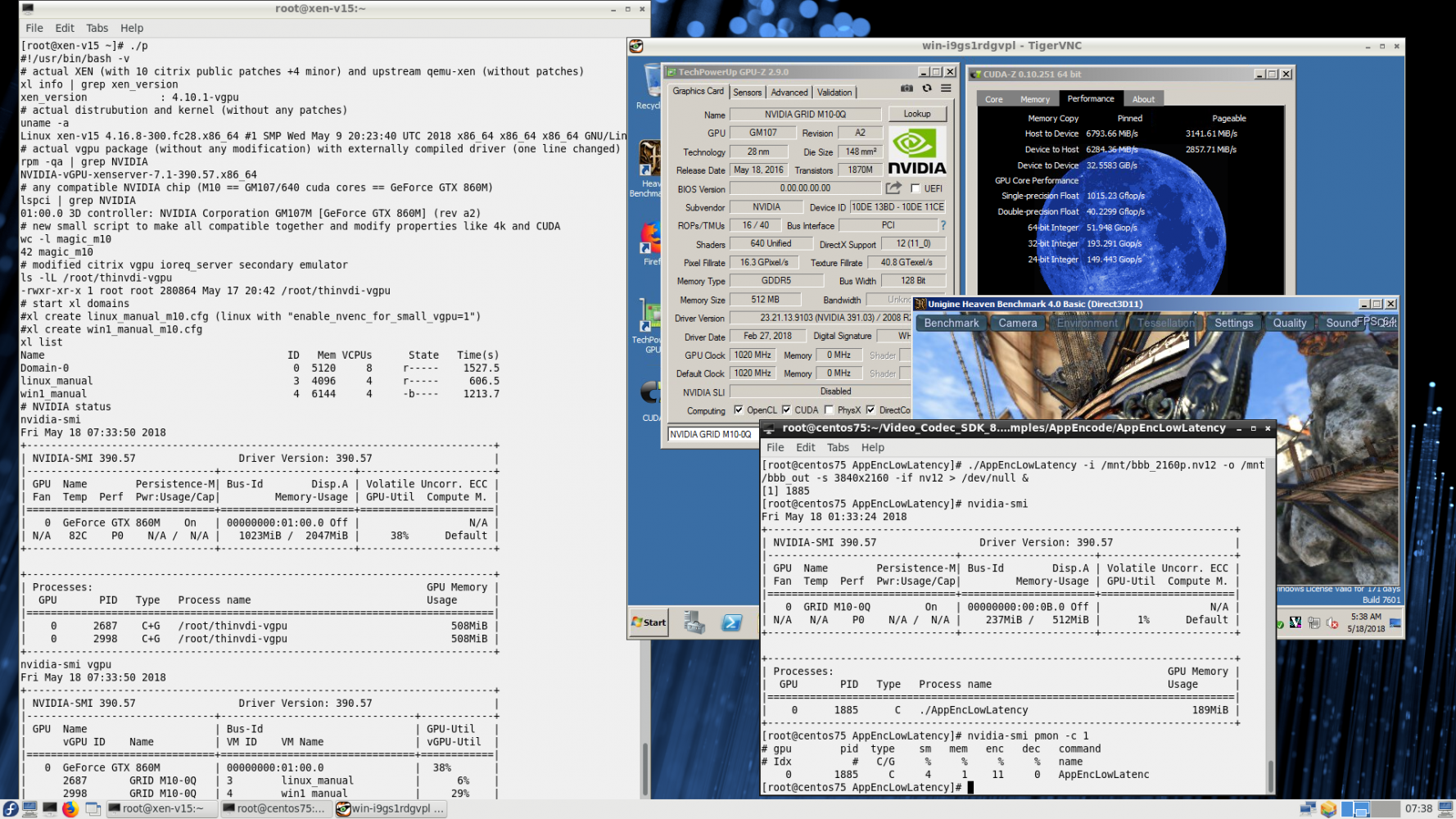Open Tabs menu in xen-v15 terminal
The height and width of the screenshot is (819, 1456).
pos(97,28)
